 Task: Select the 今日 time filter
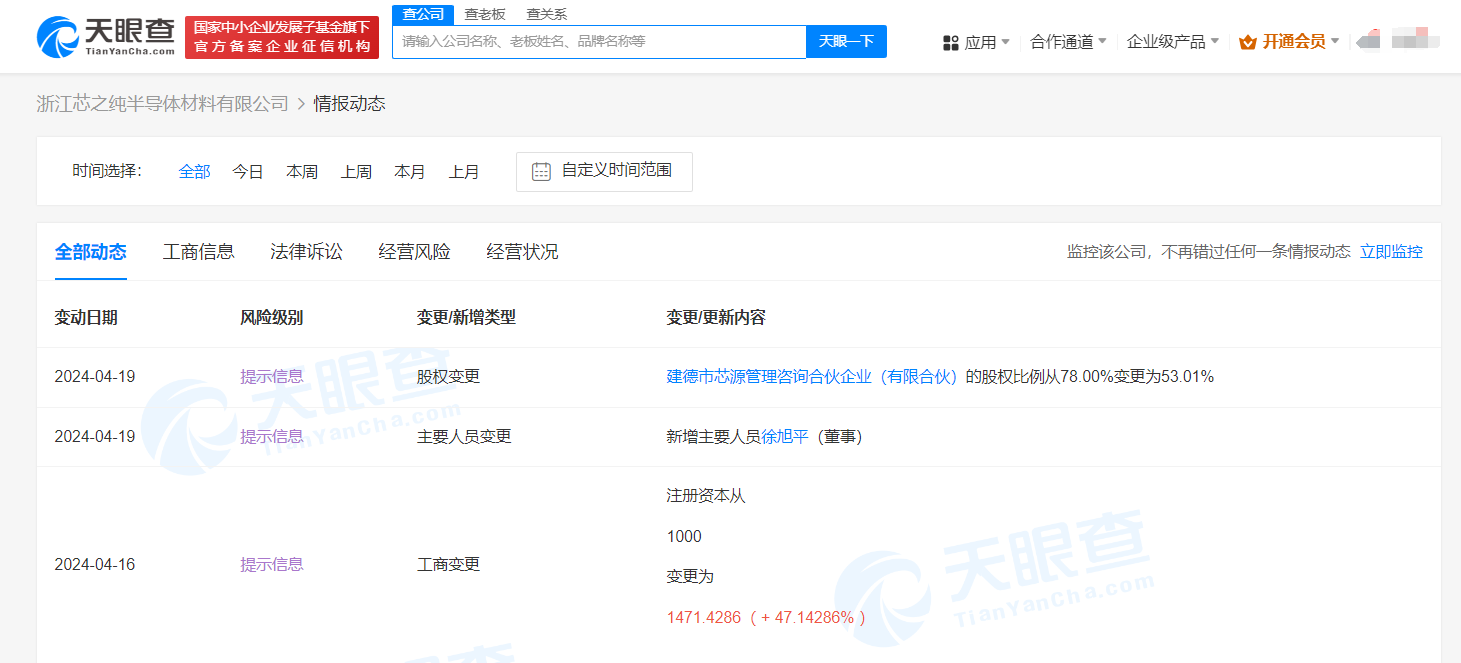(248, 172)
